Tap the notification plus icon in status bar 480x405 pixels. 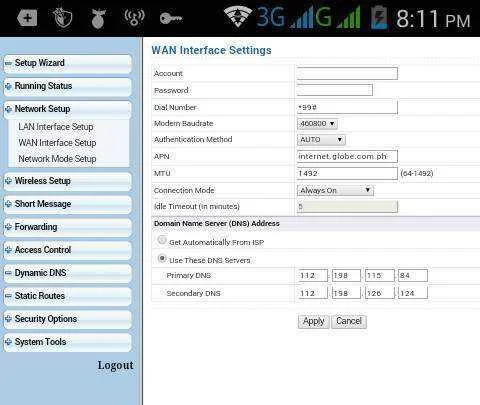pyautogui.click(x=27, y=18)
